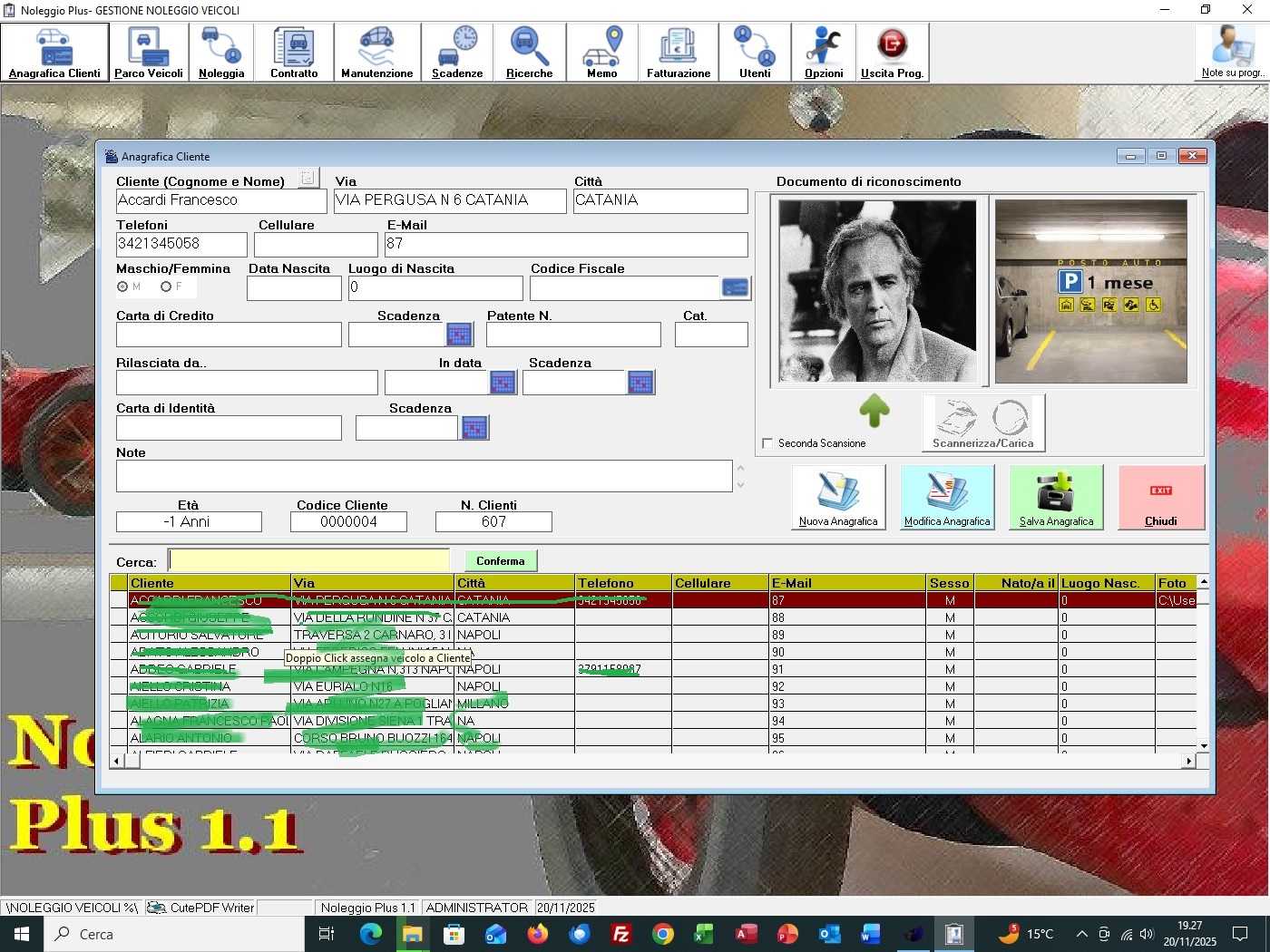
Task: Open calendar picker for Carta di Credito Scadenza
Action: (x=459, y=335)
